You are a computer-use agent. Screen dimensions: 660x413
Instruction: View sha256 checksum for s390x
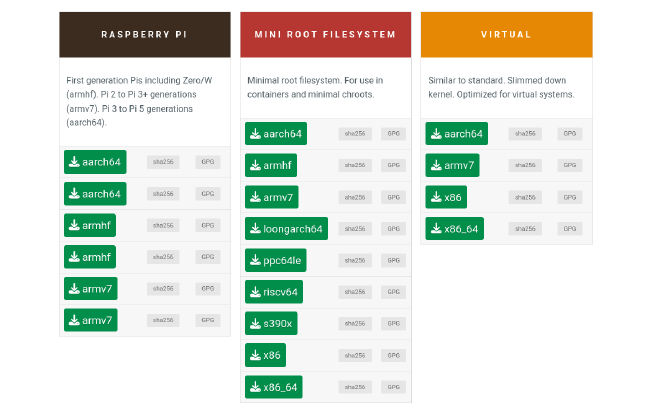355,324
